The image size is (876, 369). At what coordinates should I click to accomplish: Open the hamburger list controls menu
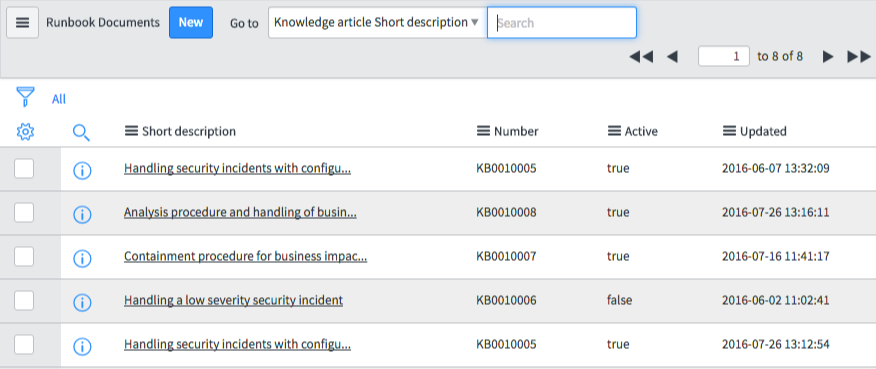22,23
